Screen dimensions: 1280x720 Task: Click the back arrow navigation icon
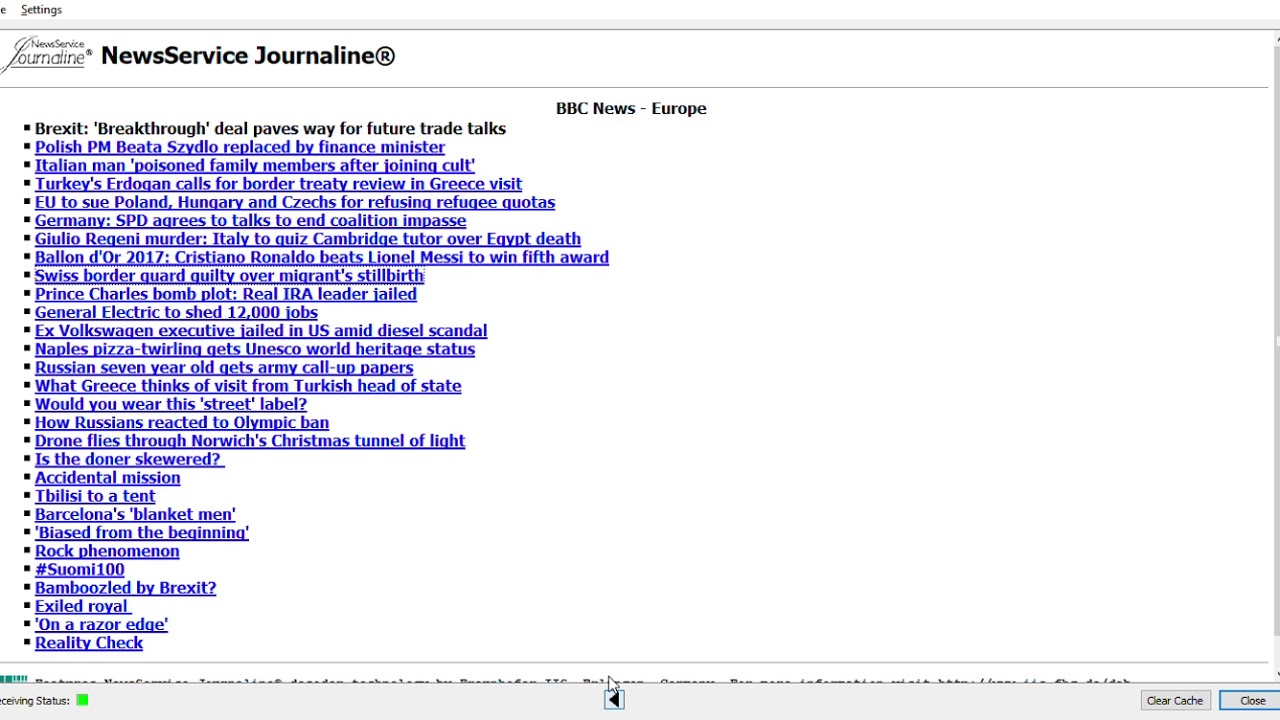[x=614, y=700]
